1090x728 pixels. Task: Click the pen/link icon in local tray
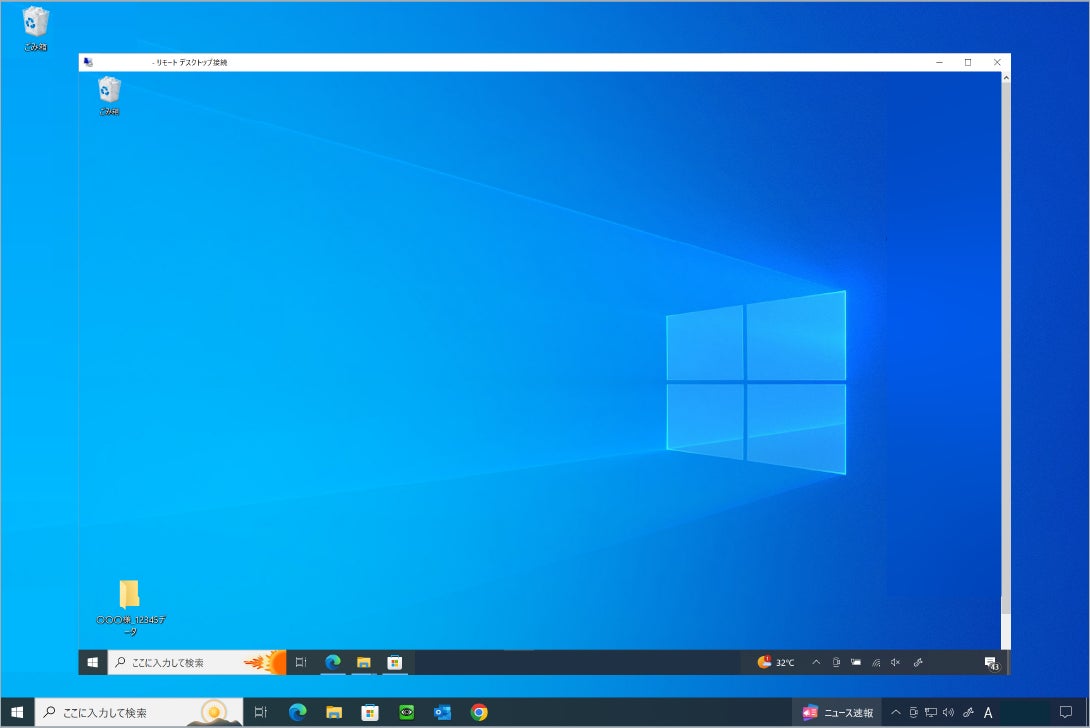[x=968, y=713]
